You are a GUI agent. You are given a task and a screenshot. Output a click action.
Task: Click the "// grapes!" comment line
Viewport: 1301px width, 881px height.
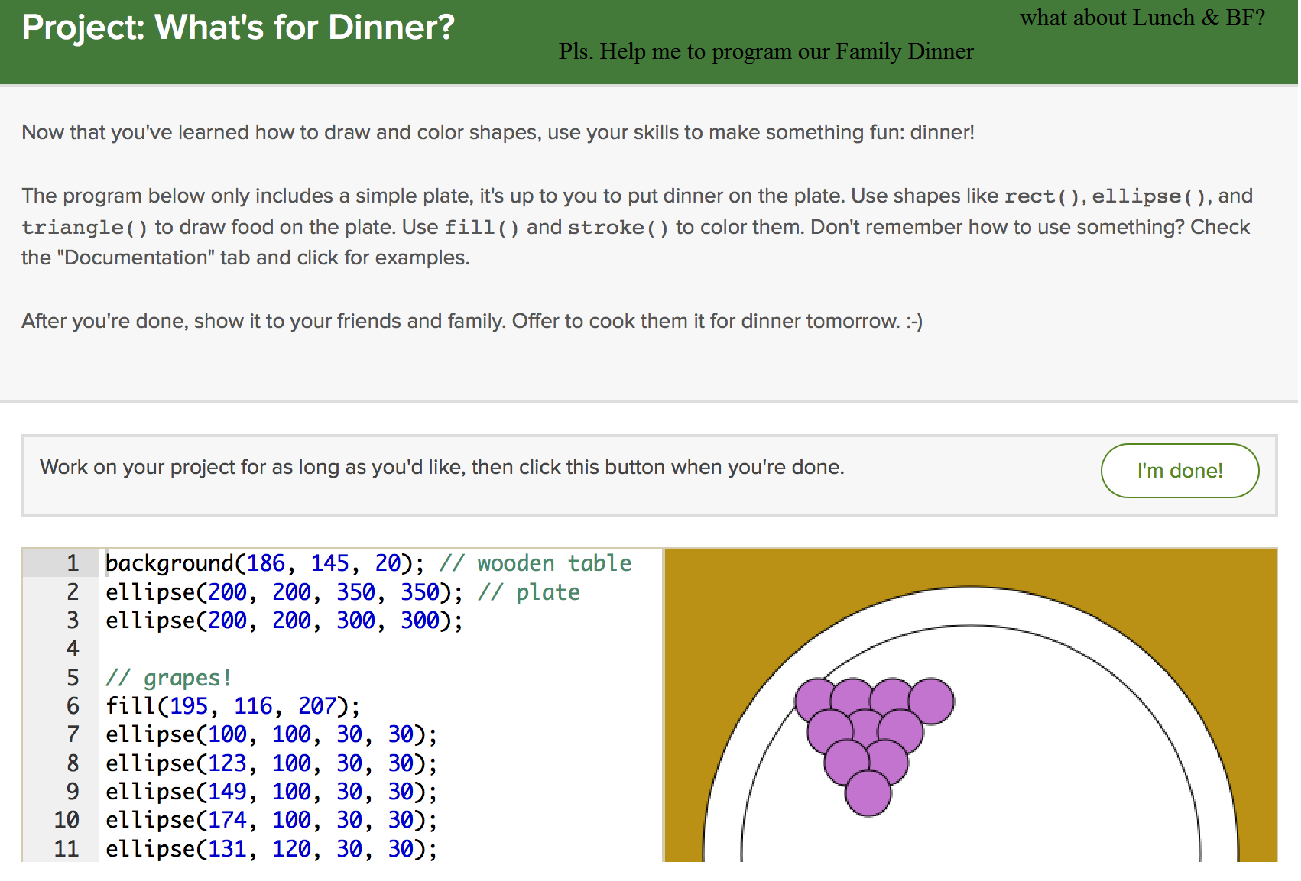click(x=169, y=678)
